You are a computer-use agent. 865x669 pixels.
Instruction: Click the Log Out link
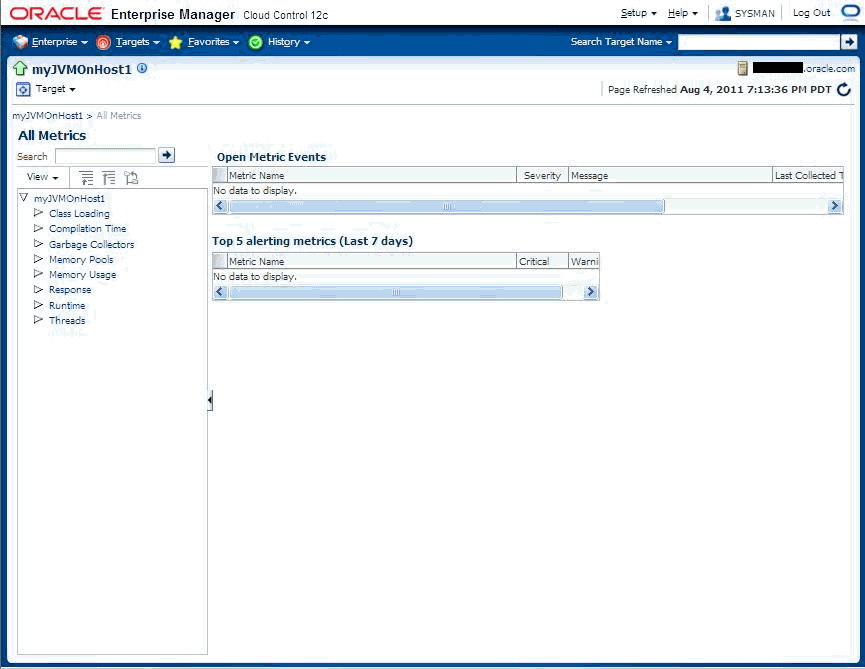coord(811,13)
